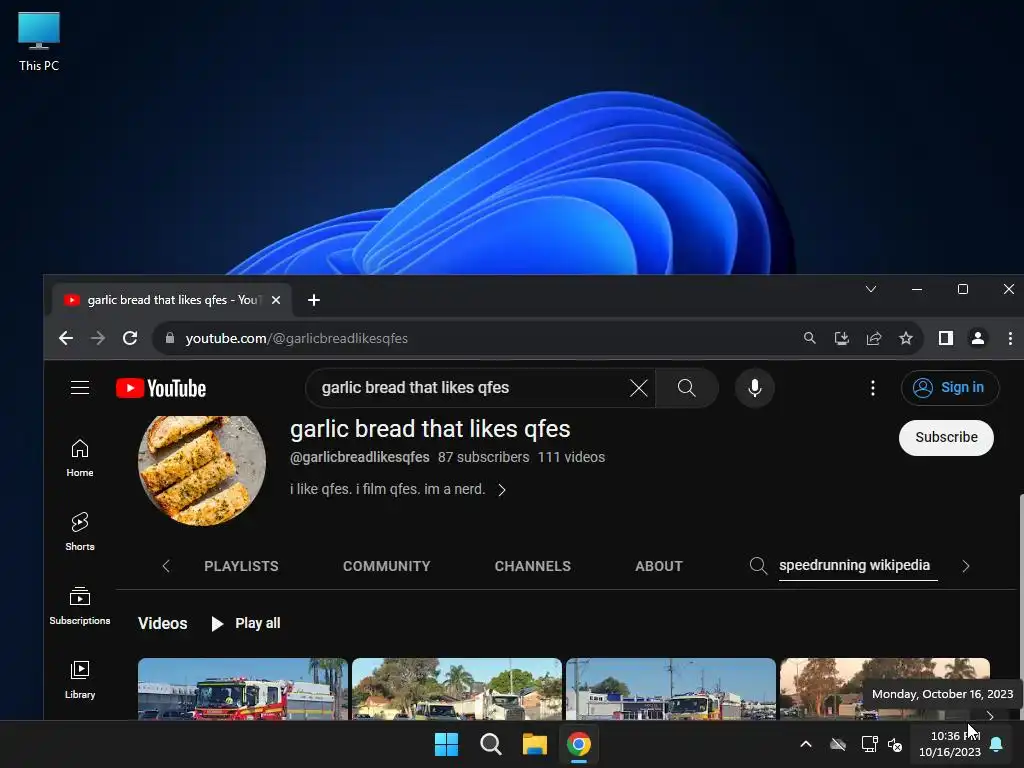Click the muted volume tray icon

tap(895, 744)
